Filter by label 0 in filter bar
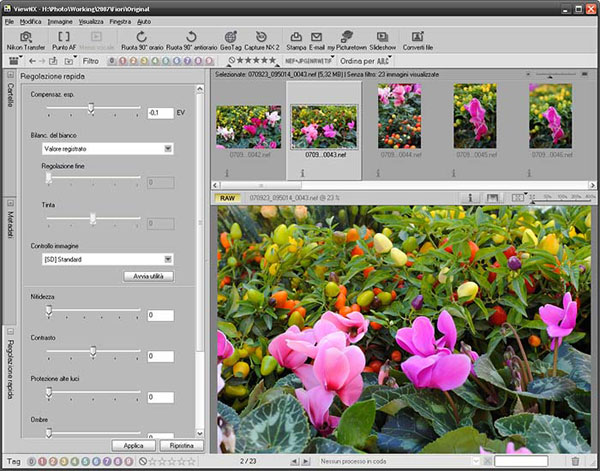The image size is (600, 471). click(x=112, y=61)
